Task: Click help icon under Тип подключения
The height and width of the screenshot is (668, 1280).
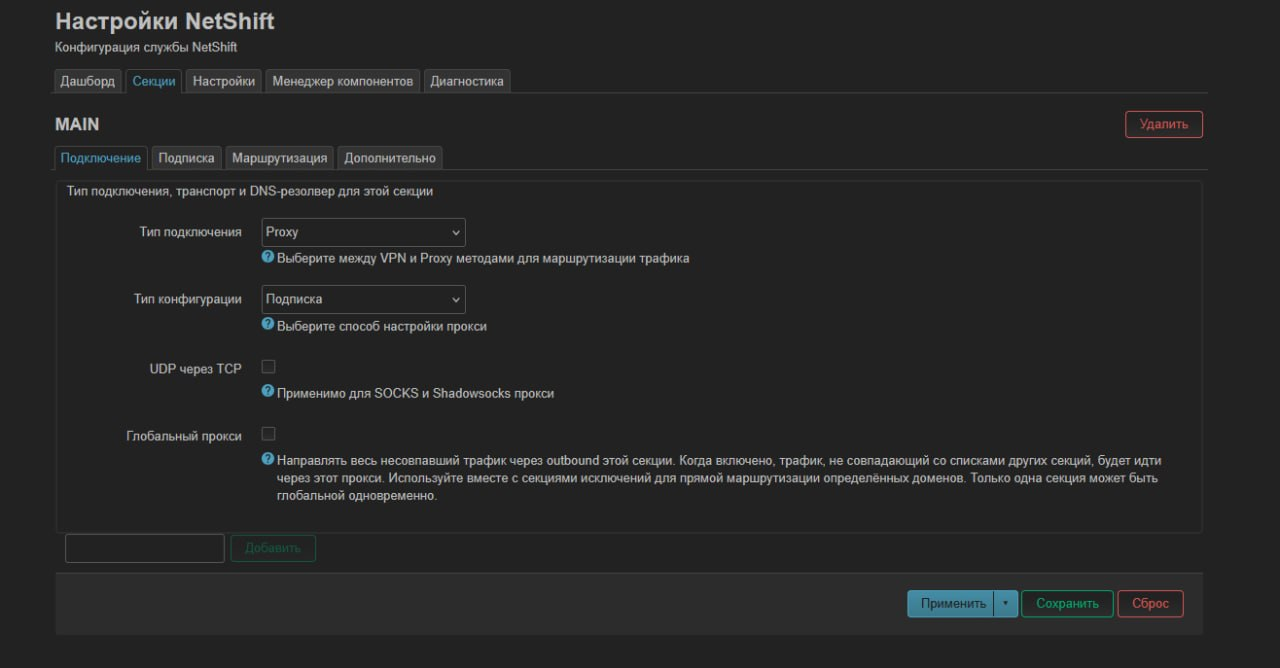Action: [268, 257]
